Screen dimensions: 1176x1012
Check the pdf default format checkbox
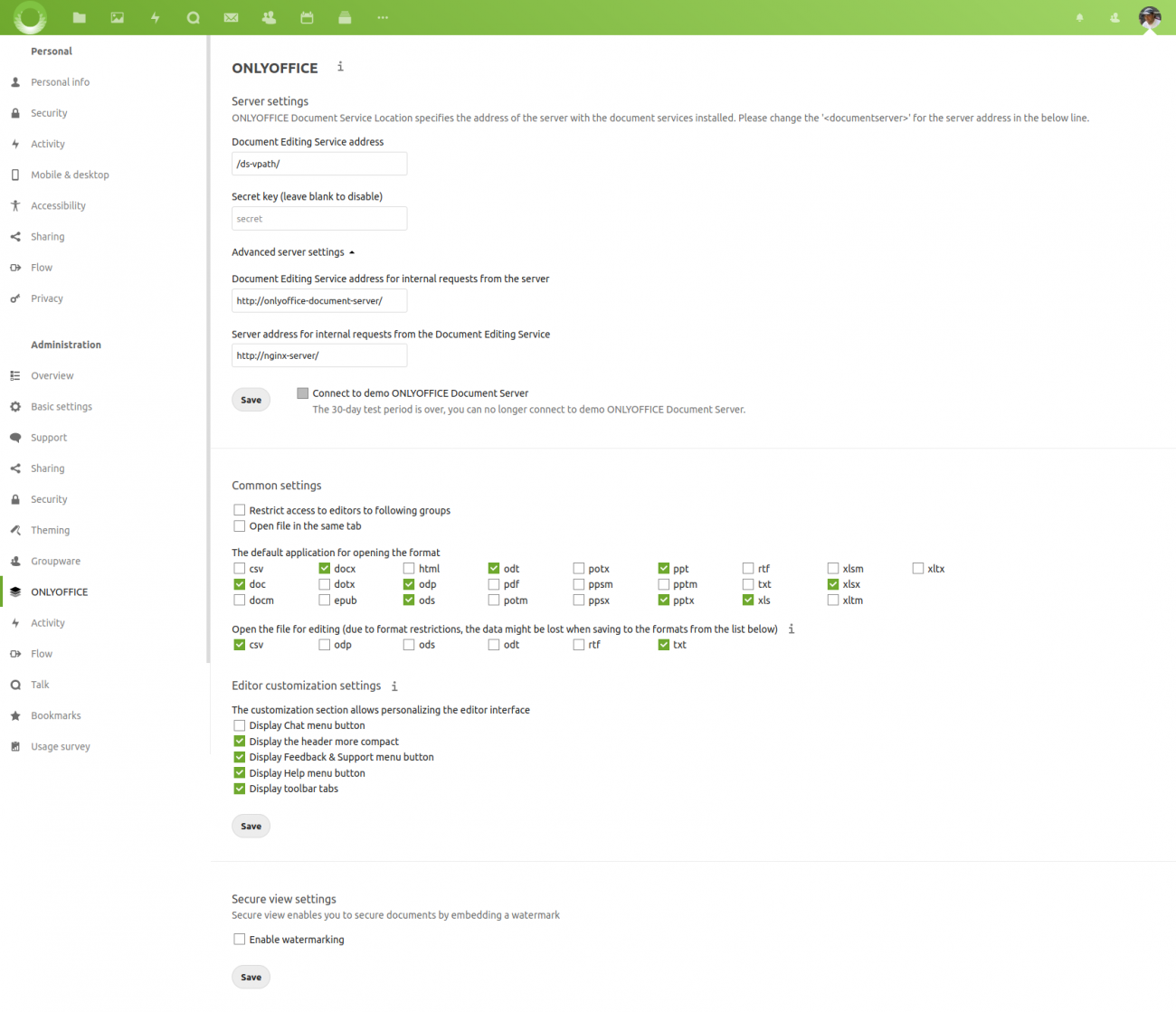(494, 584)
